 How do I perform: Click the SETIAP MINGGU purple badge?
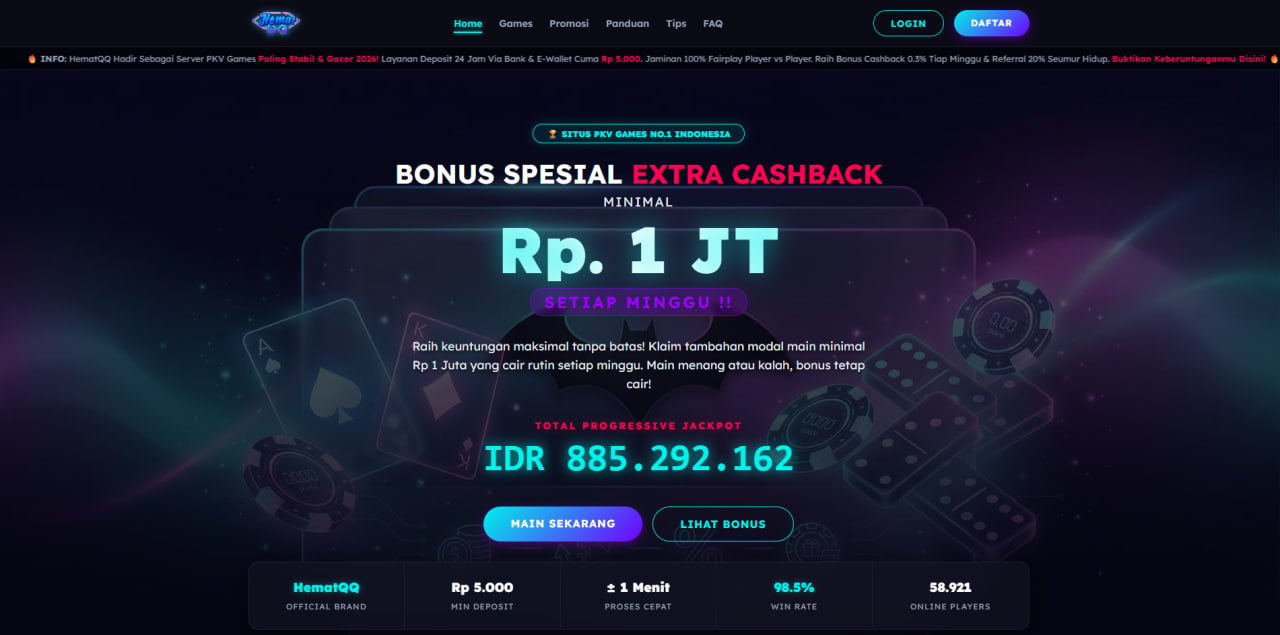pos(638,302)
